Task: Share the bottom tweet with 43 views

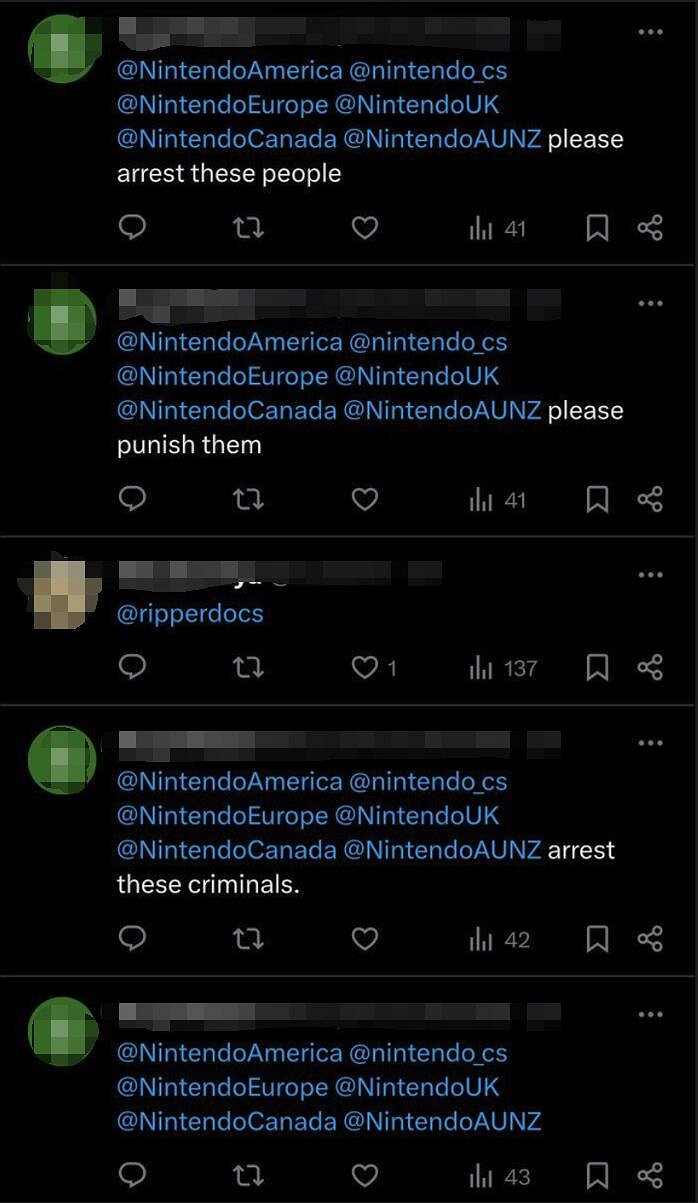Action: coord(650,1175)
